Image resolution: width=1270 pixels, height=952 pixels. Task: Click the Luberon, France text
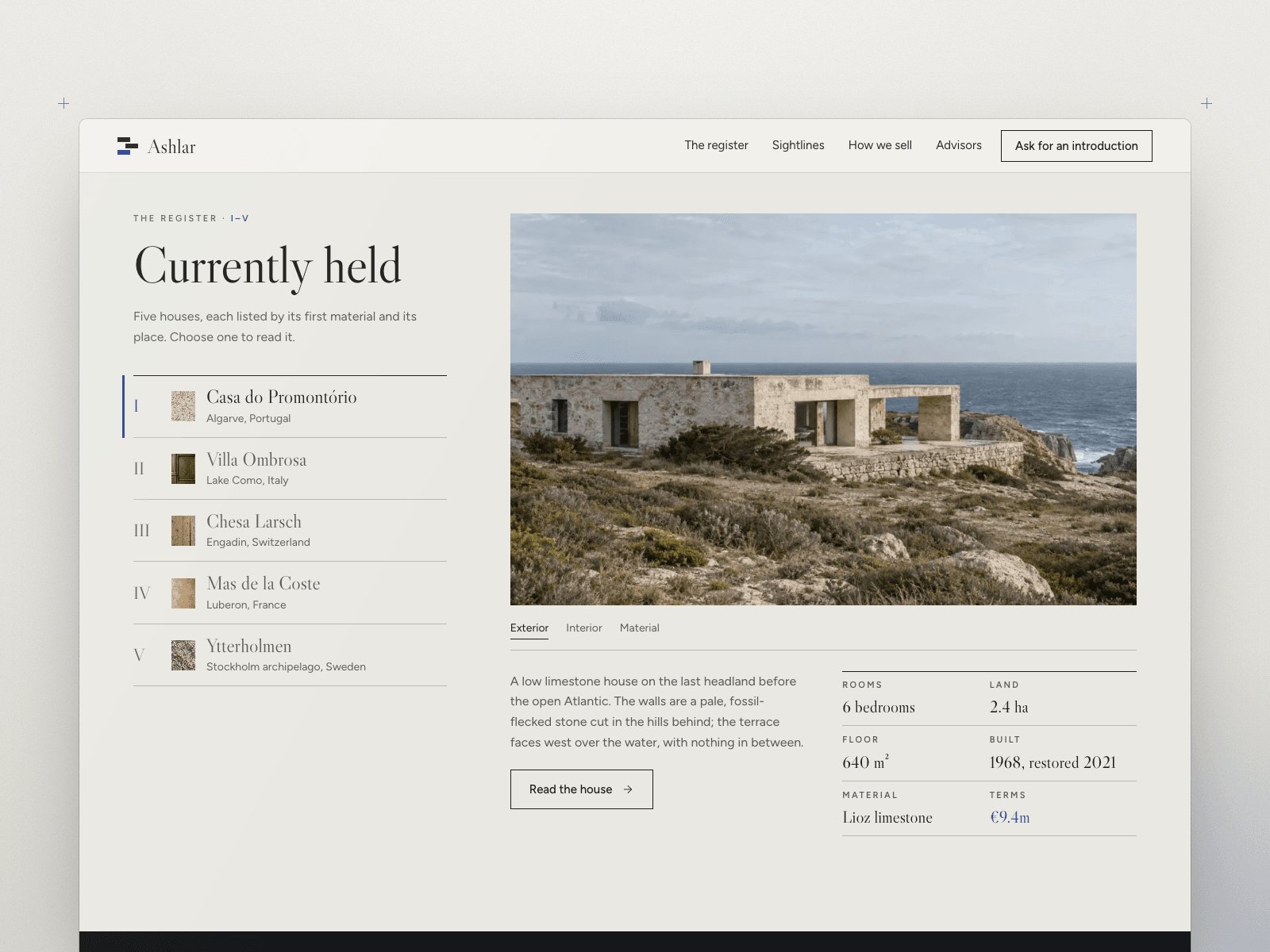(x=246, y=605)
